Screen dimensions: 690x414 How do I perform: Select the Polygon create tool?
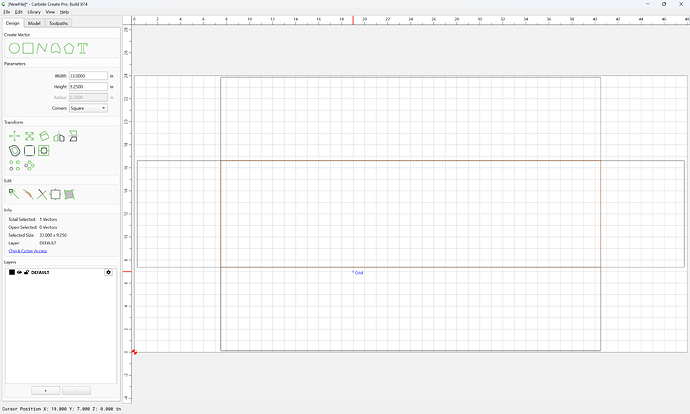pos(69,48)
